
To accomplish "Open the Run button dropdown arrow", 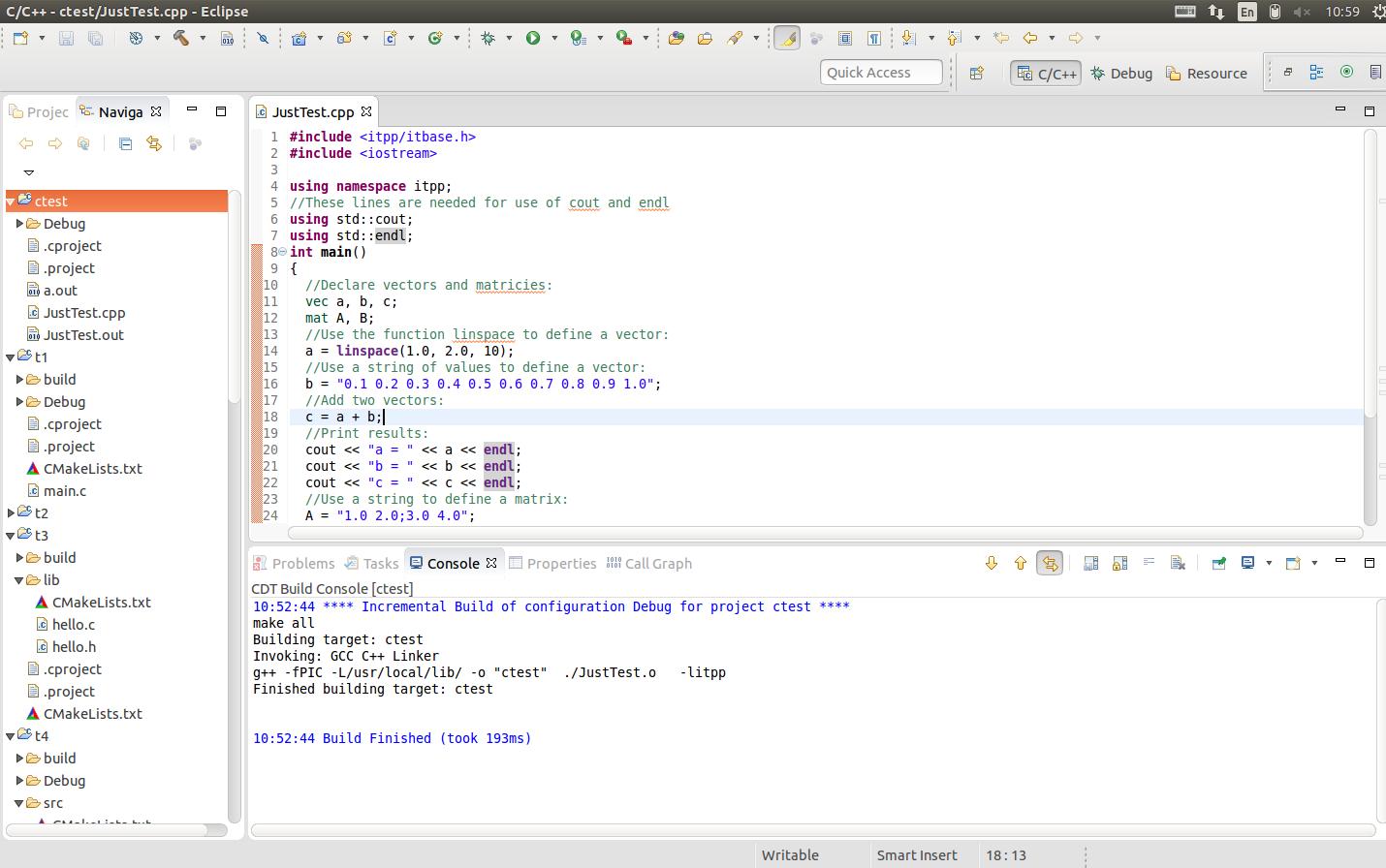I will (554, 38).
